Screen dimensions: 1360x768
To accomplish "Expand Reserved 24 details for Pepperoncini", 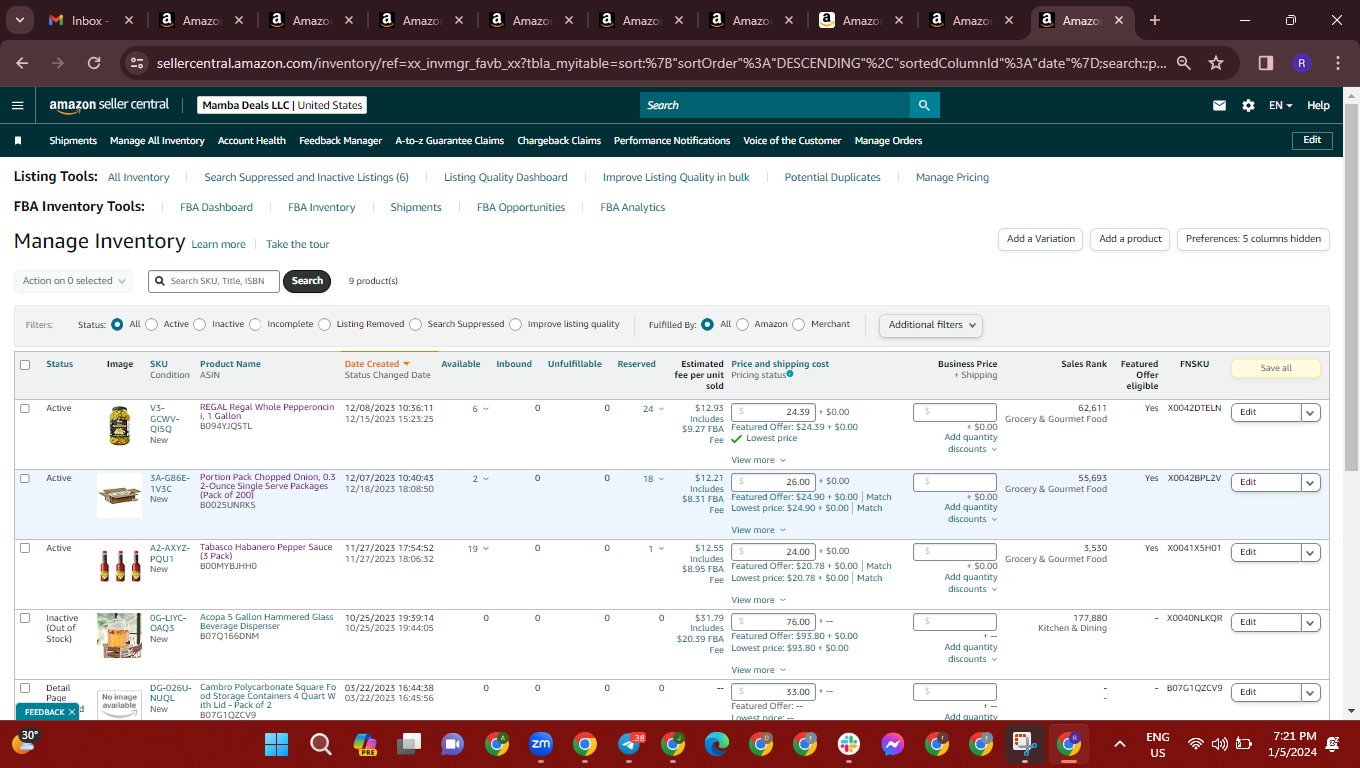I will (x=654, y=408).
